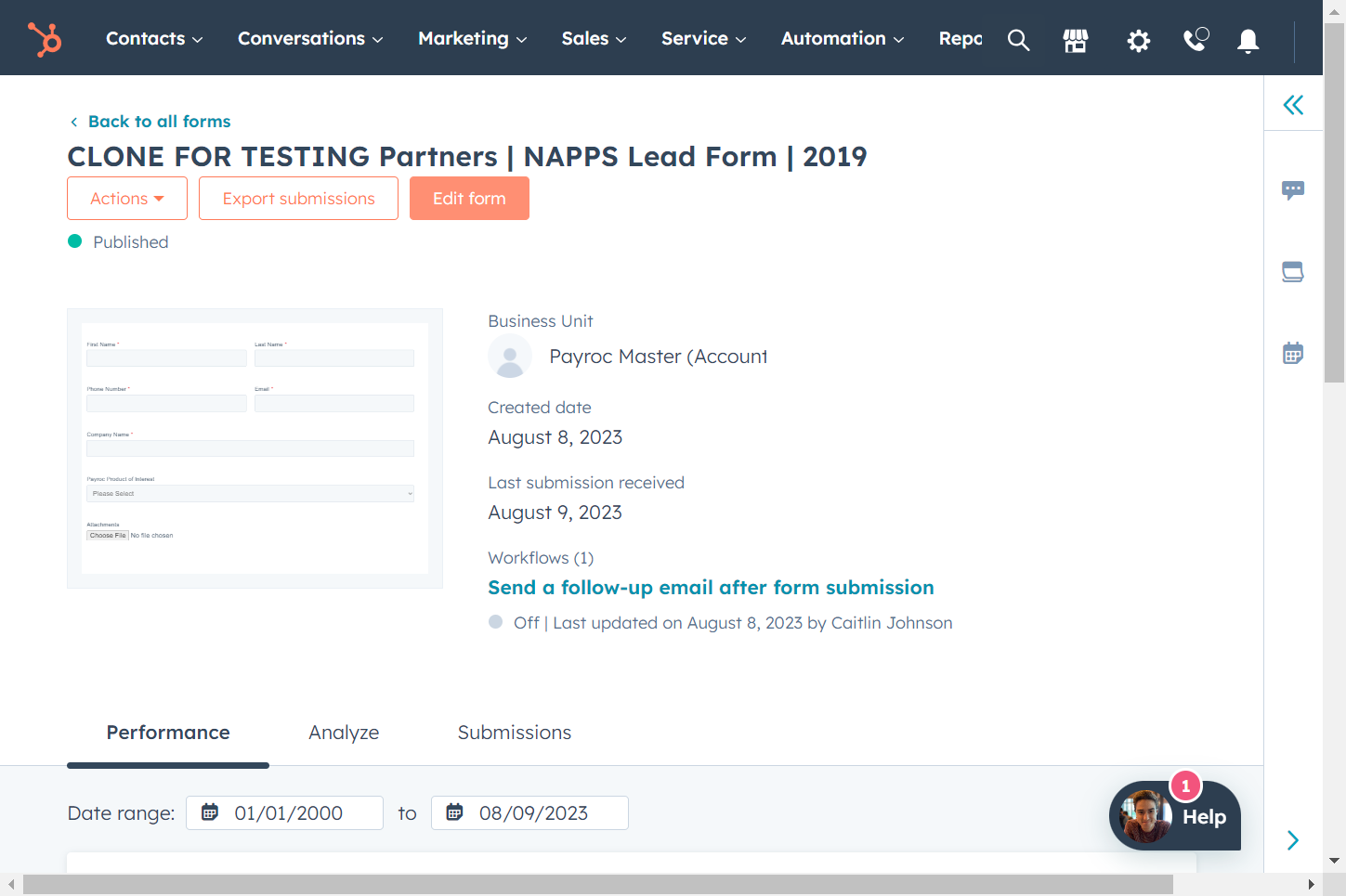This screenshot has height=896, width=1346.
Task: Switch to the Performance tab
Action: coord(168,733)
